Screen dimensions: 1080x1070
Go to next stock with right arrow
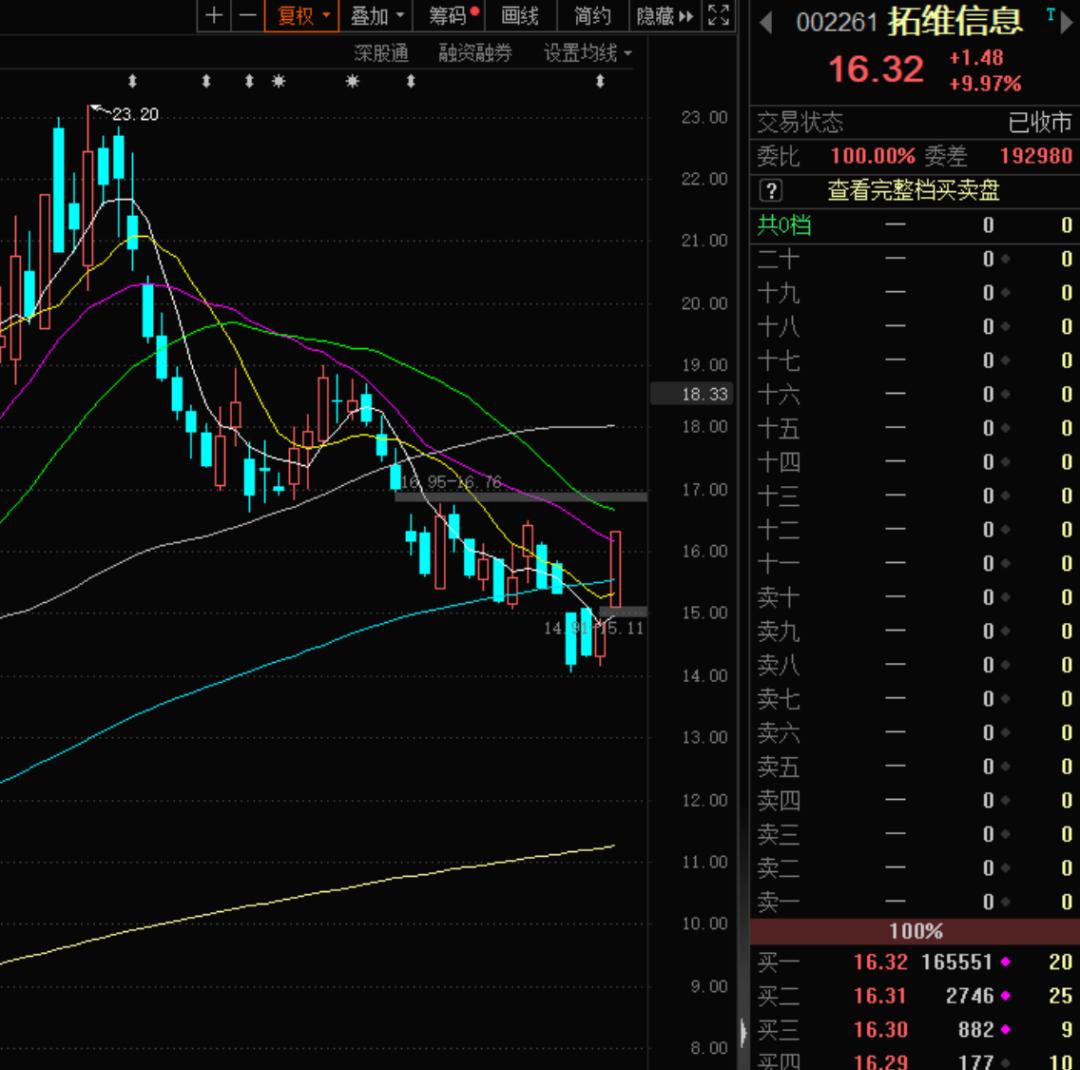1066,22
